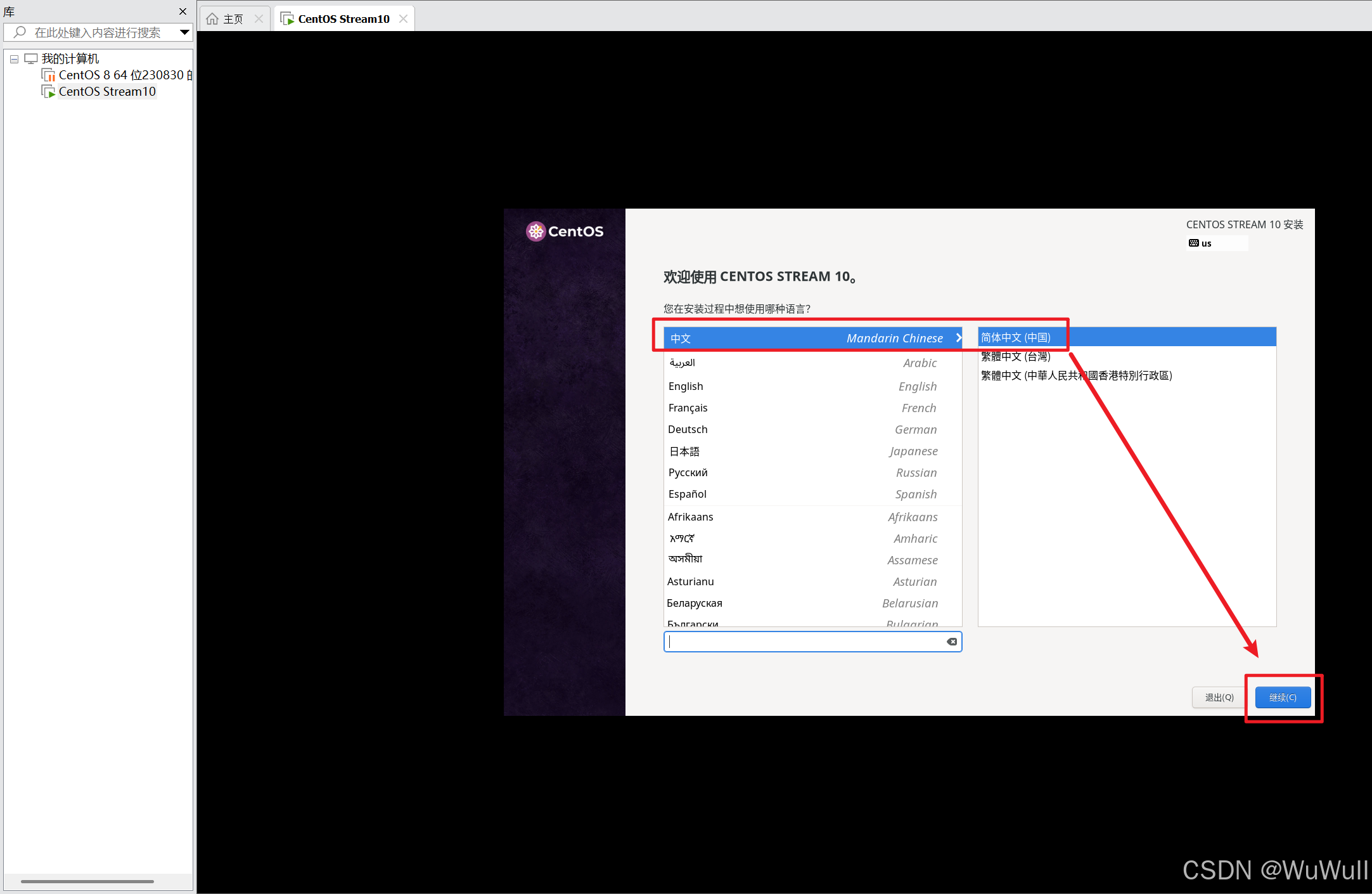
Task: Click the search magnifier icon in library
Action: (20, 32)
